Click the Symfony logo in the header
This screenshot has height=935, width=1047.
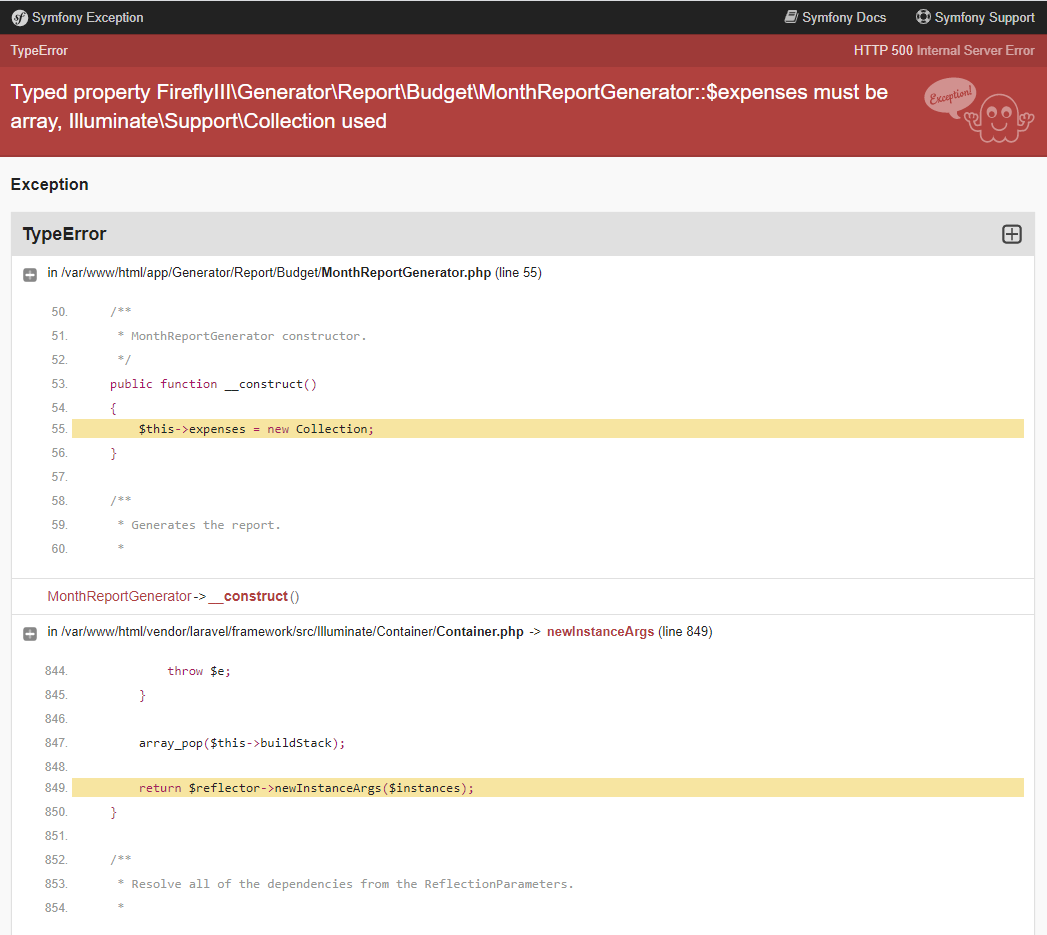18,17
